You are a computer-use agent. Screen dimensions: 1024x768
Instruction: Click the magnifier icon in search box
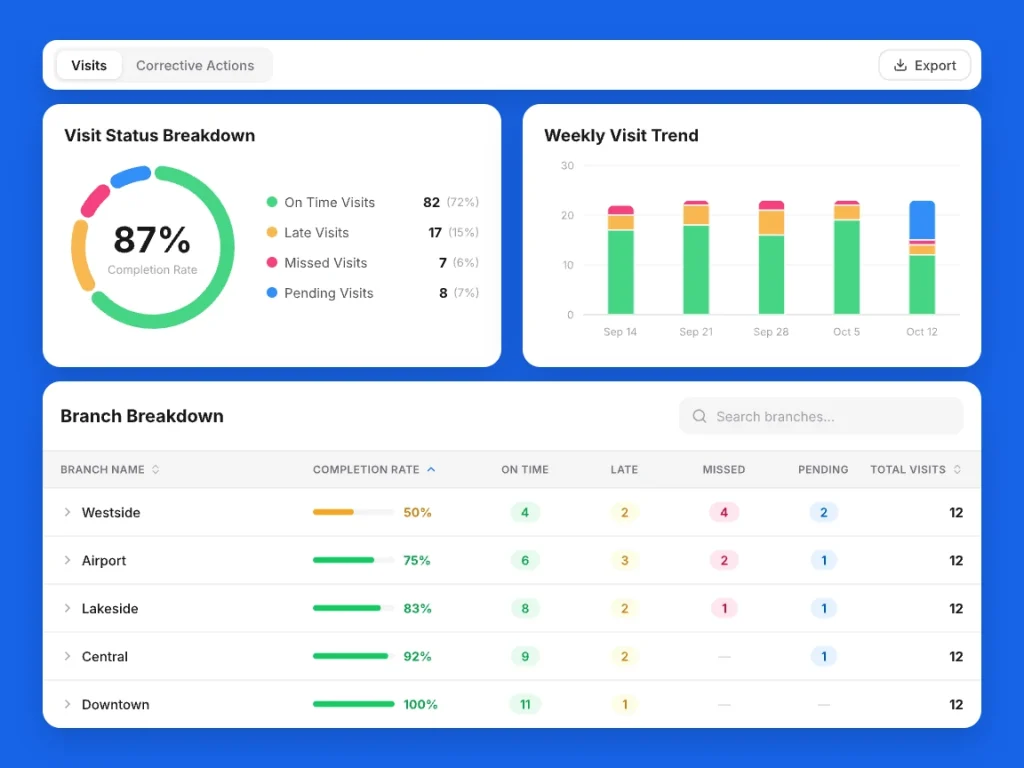699,417
